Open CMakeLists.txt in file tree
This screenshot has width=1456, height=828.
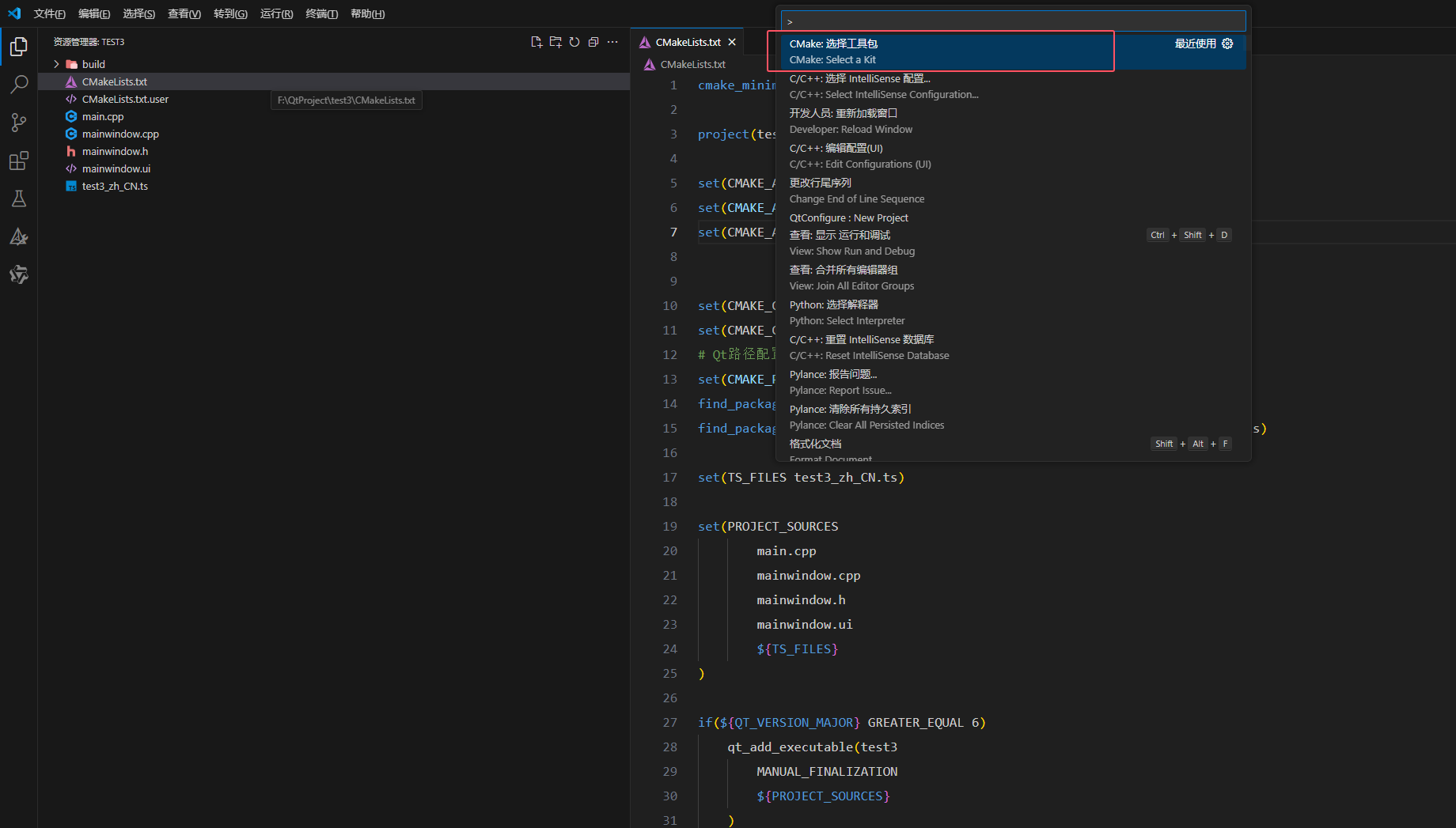333,81
